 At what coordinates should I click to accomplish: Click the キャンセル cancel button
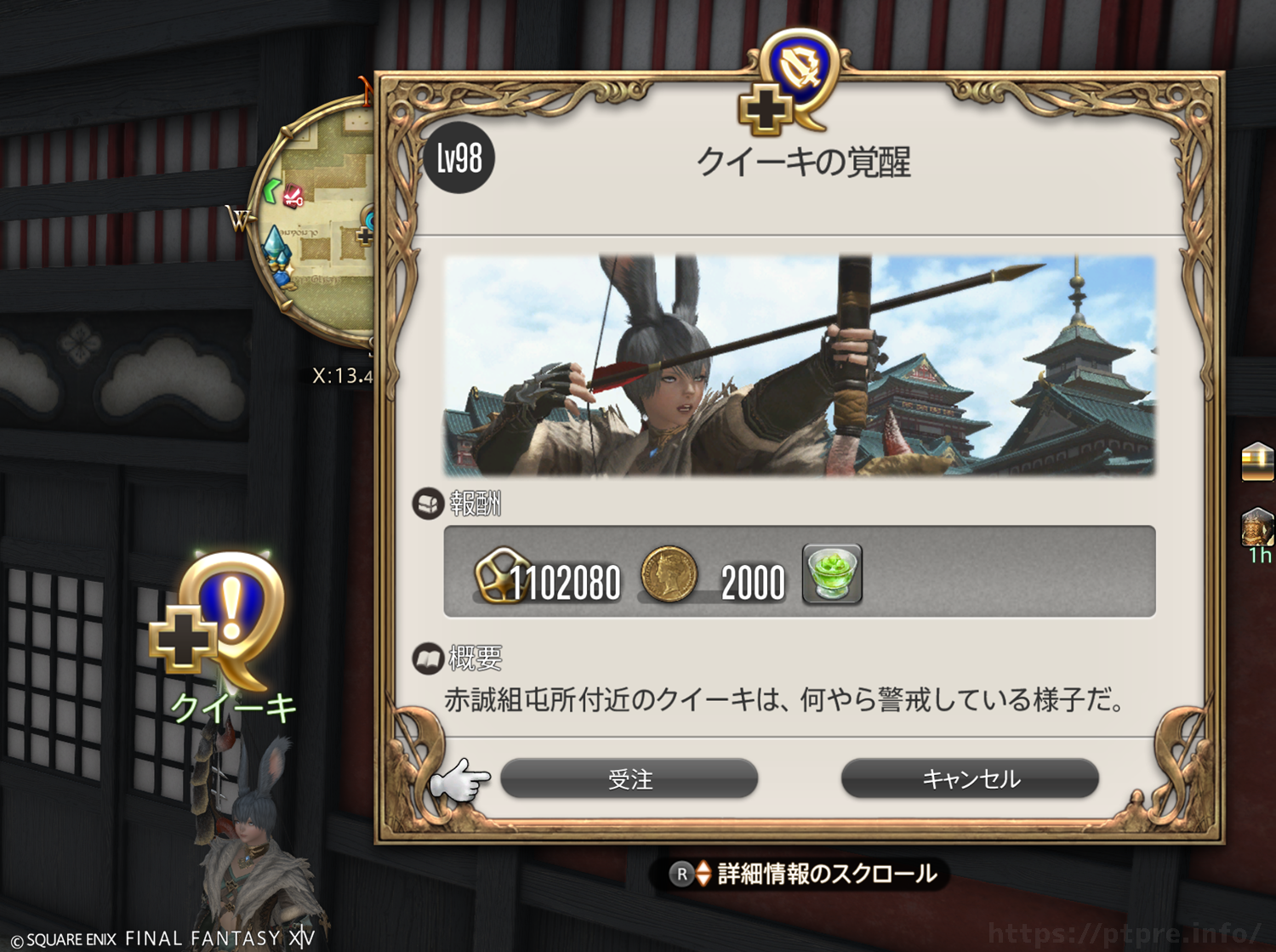pos(971,778)
